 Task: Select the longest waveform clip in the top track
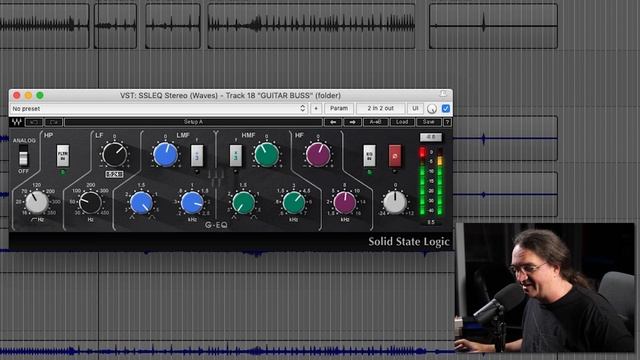coord(311,26)
